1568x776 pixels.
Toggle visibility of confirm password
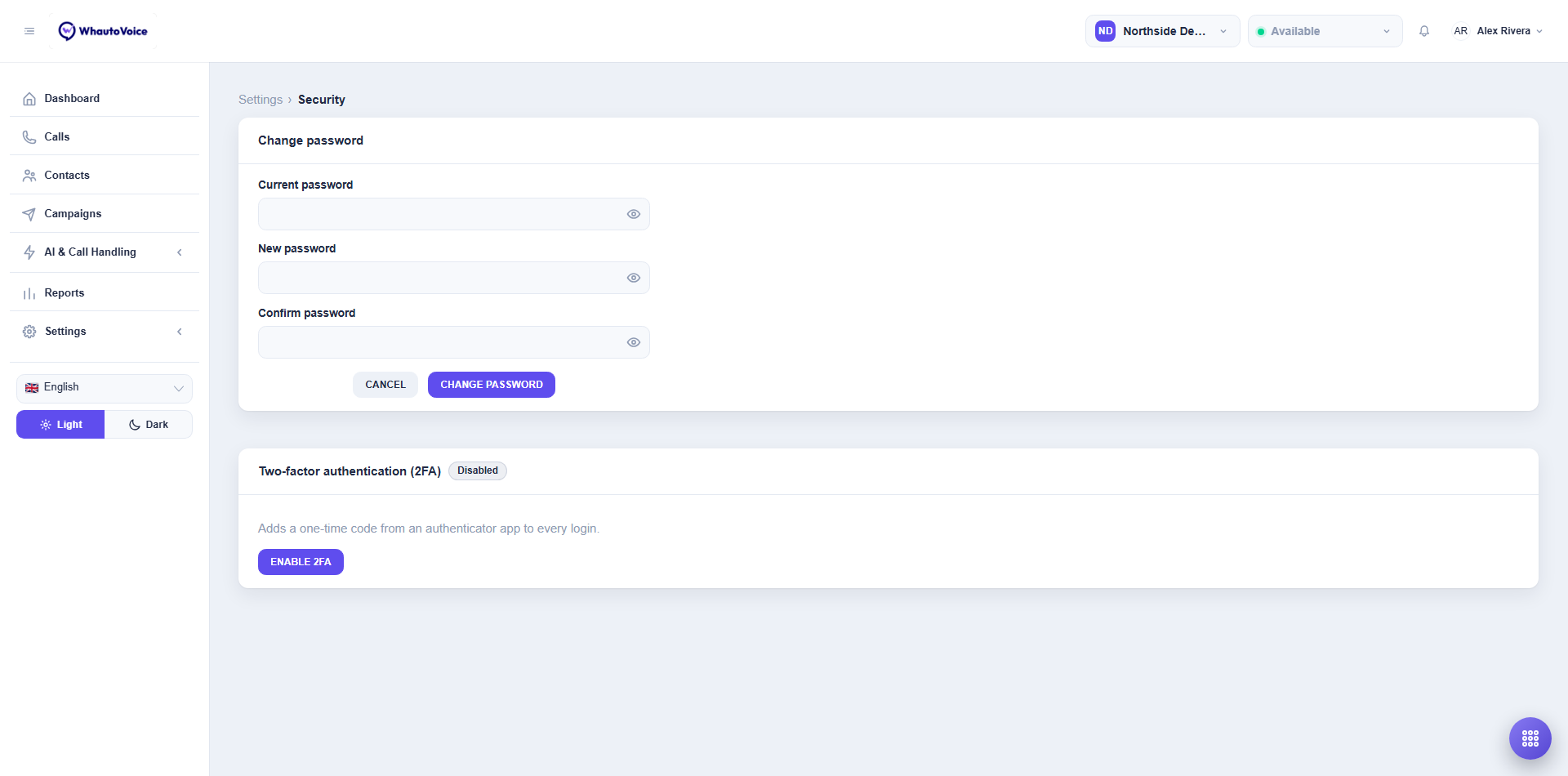click(633, 342)
